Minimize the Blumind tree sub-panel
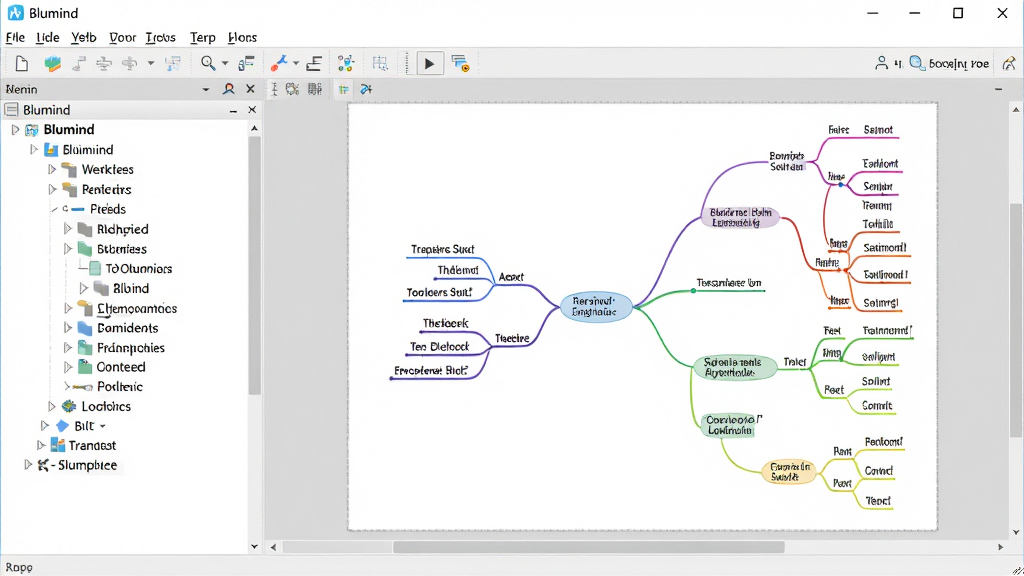 [x=233, y=111]
